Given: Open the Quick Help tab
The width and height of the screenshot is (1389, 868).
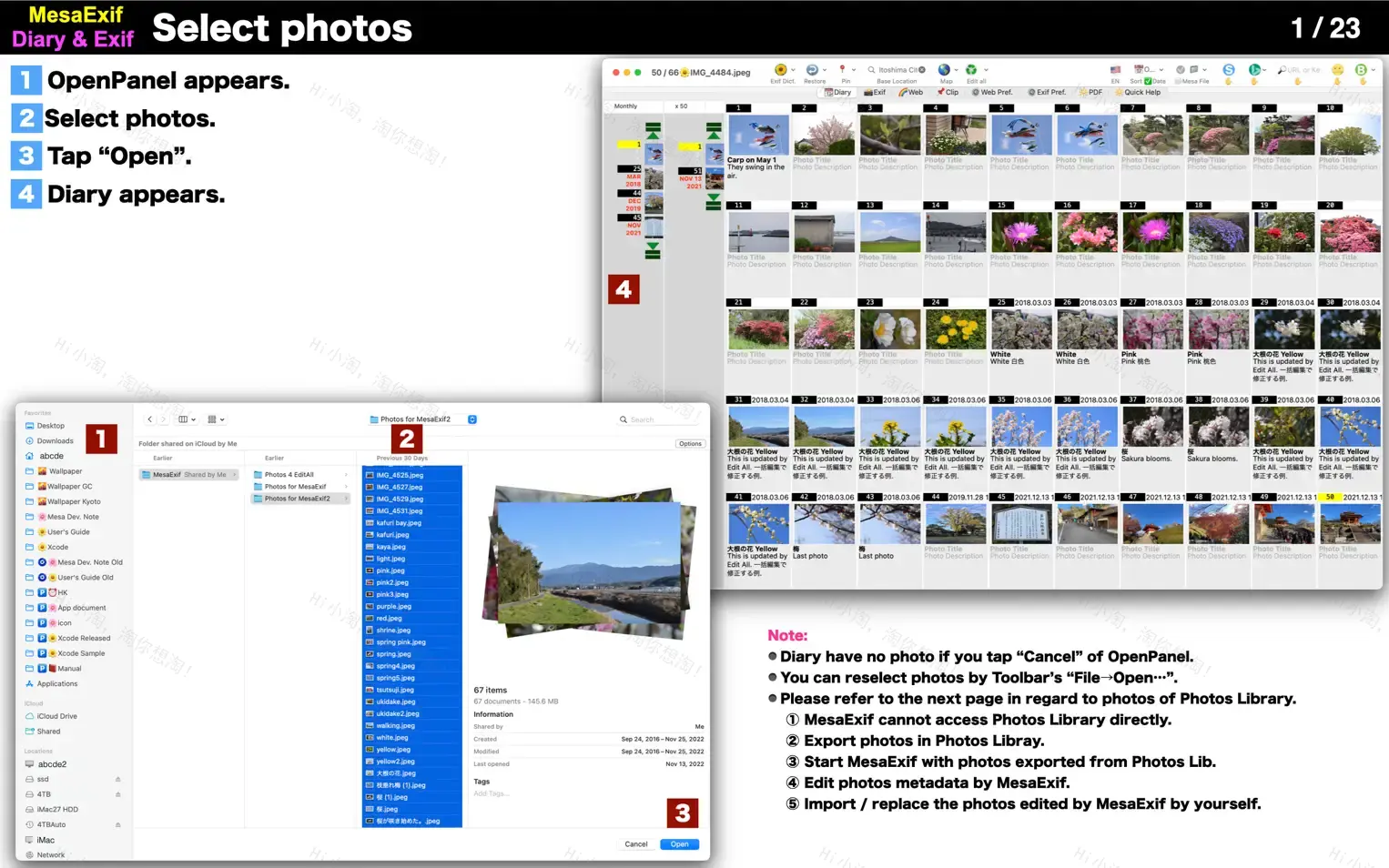Looking at the screenshot, I should (x=1140, y=92).
